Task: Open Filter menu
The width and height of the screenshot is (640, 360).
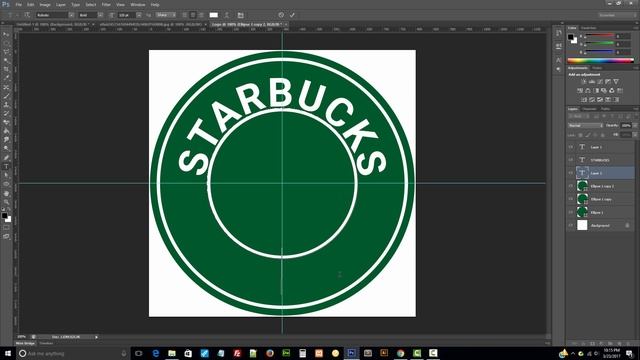Action: click(106, 4)
